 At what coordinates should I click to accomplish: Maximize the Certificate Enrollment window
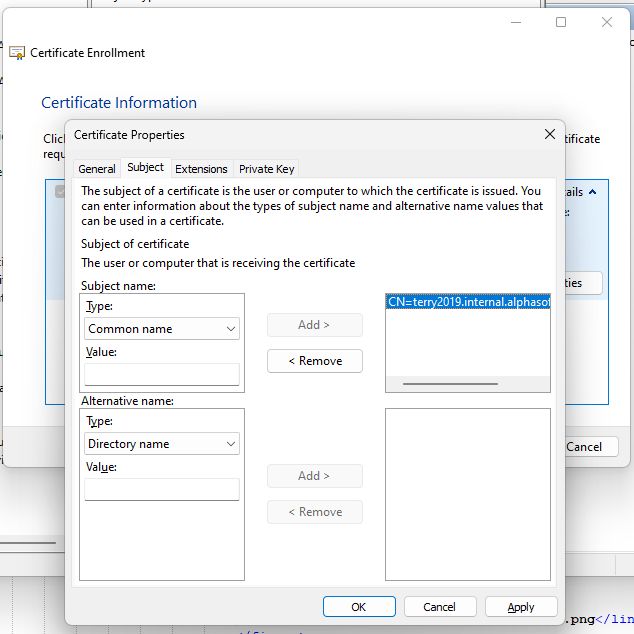point(561,22)
